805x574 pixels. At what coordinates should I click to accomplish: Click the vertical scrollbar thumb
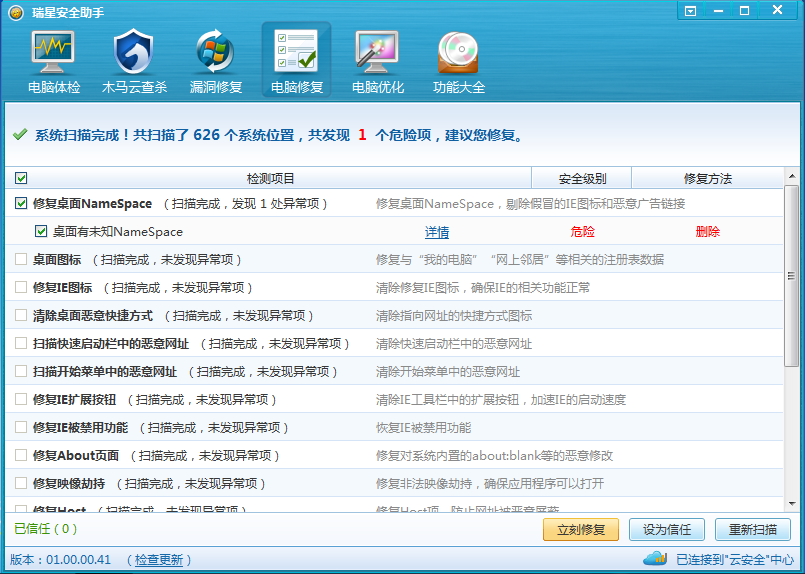tap(792, 276)
